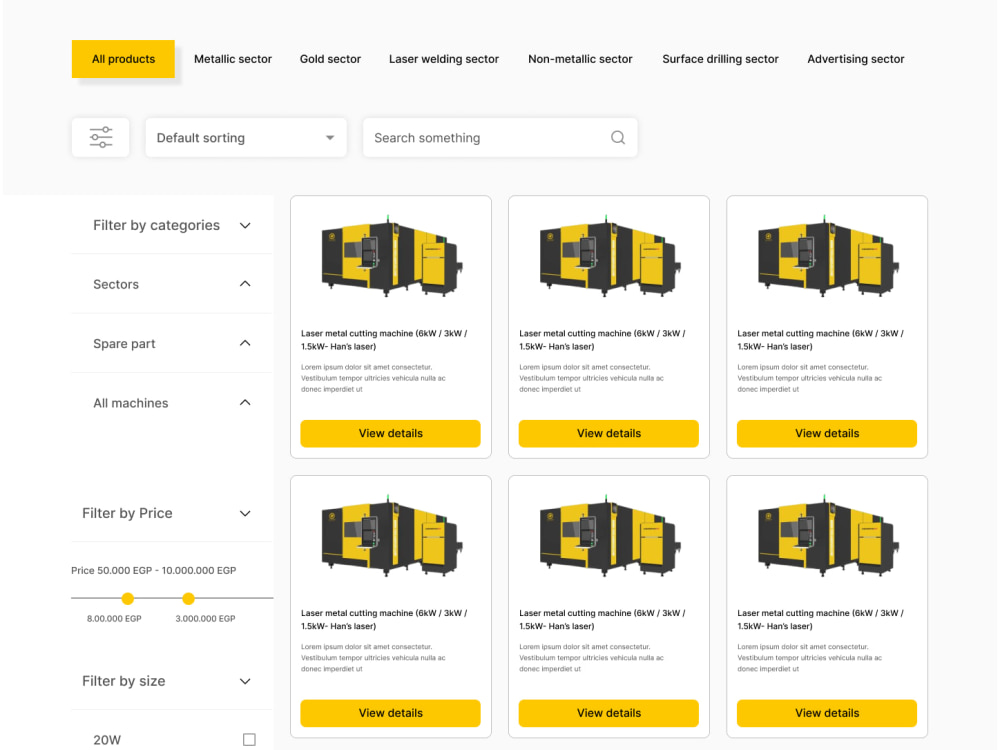Screen dimensions: 1000x750
Task: Expand the Spare part chevron
Action: click(245, 343)
